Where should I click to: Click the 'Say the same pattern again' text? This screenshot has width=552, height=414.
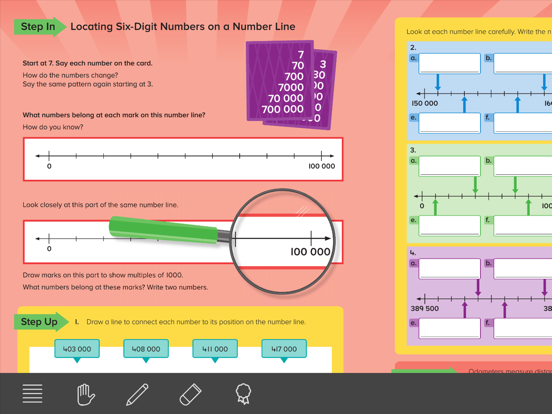point(88,84)
